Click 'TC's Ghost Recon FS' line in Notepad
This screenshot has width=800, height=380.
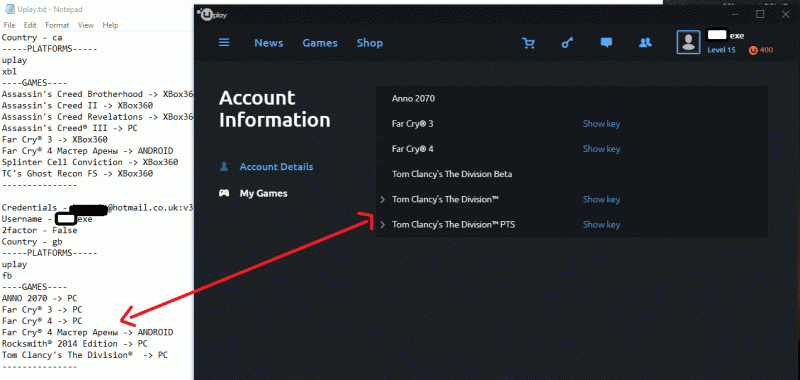[77, 174]
